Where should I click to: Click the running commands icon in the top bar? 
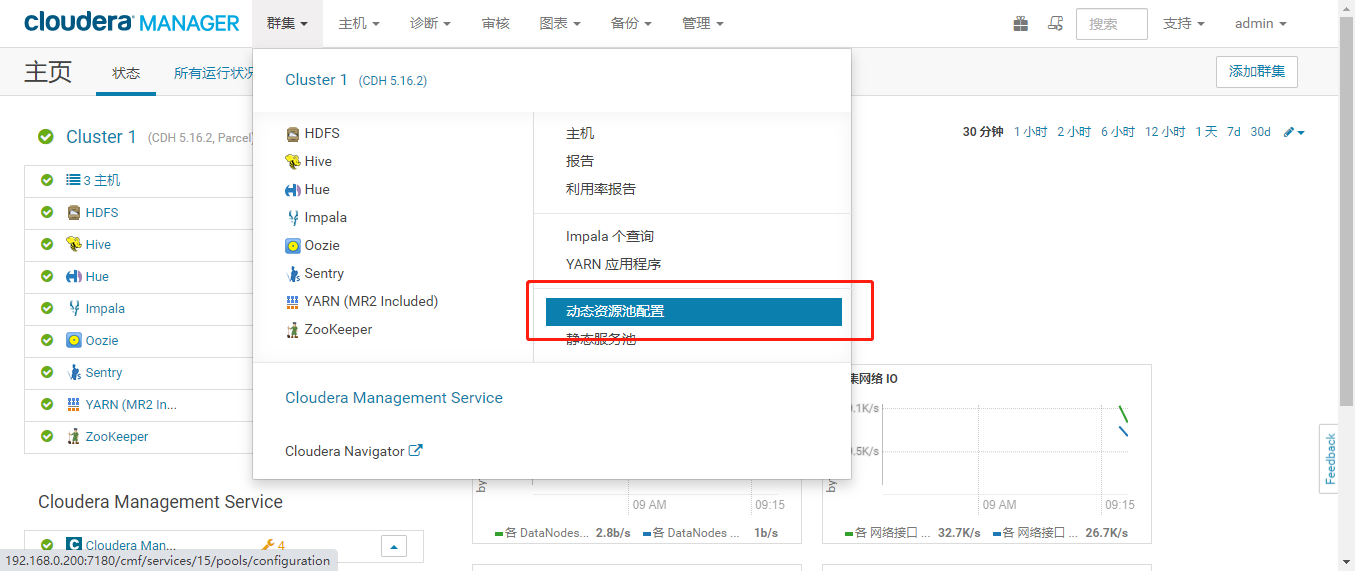coord(1055,23)
